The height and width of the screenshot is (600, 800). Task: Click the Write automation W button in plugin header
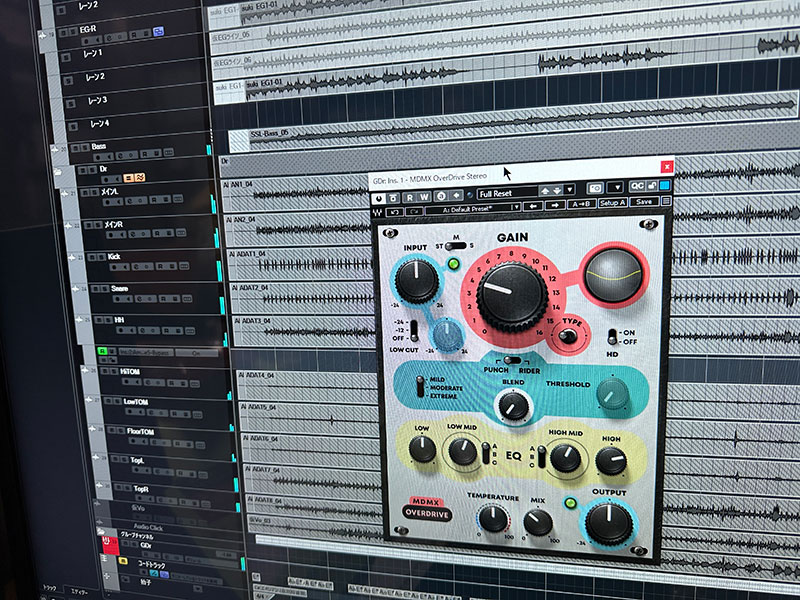tap(424, 196)
